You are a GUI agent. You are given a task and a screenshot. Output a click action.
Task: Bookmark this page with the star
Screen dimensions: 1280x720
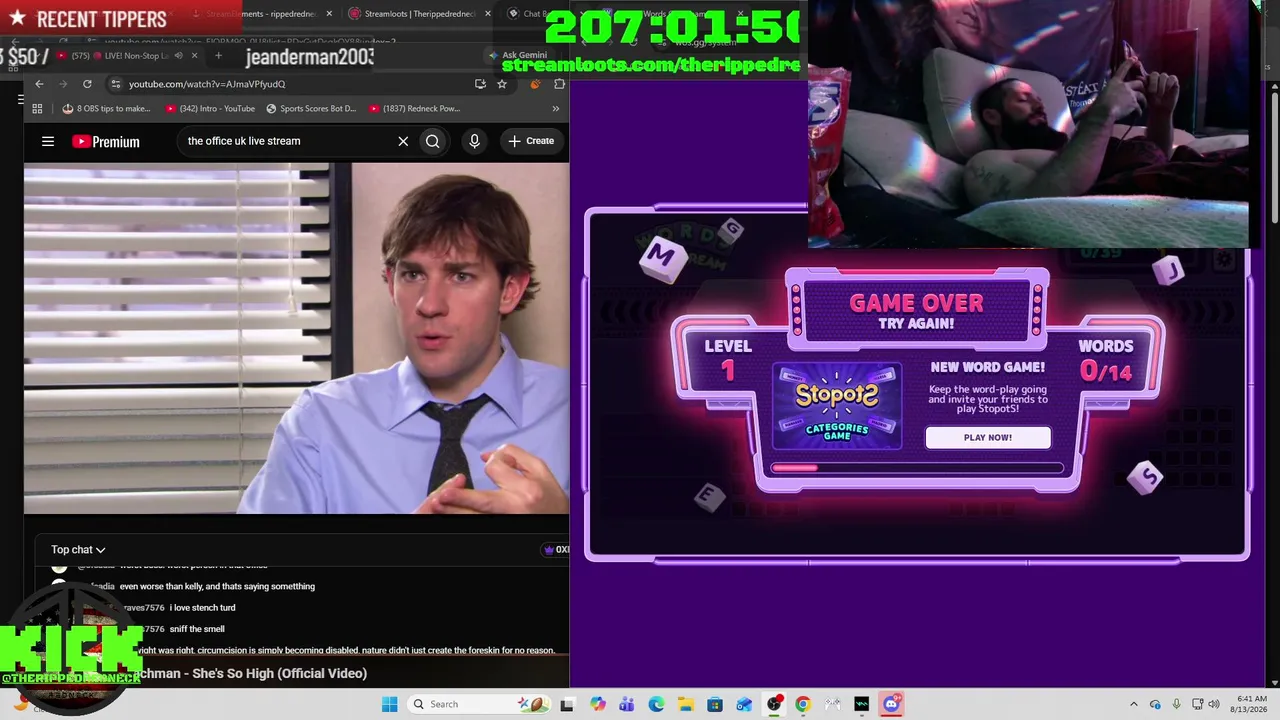coord(502,84)
